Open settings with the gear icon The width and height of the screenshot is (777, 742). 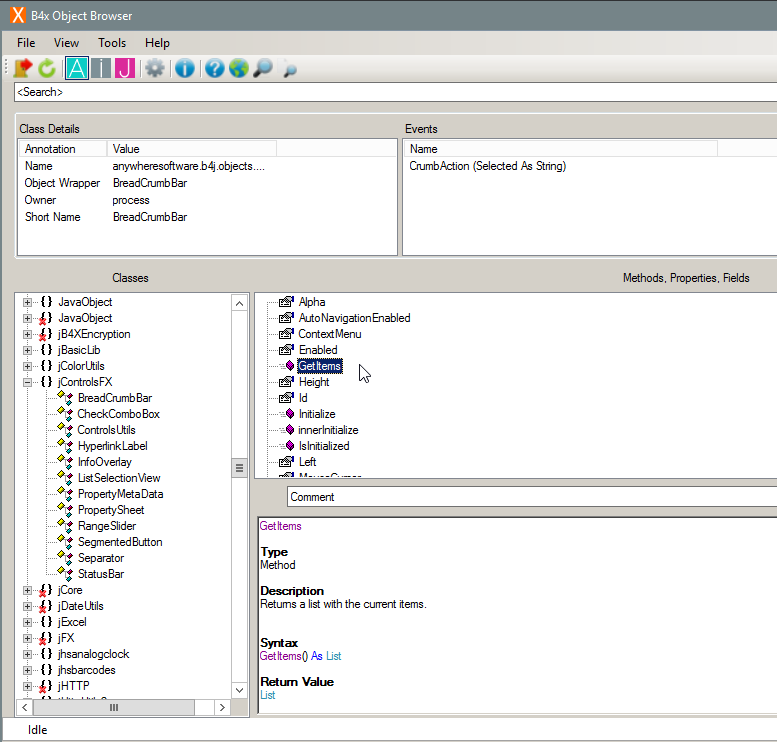pyautogui.click(x=154, y=68)
